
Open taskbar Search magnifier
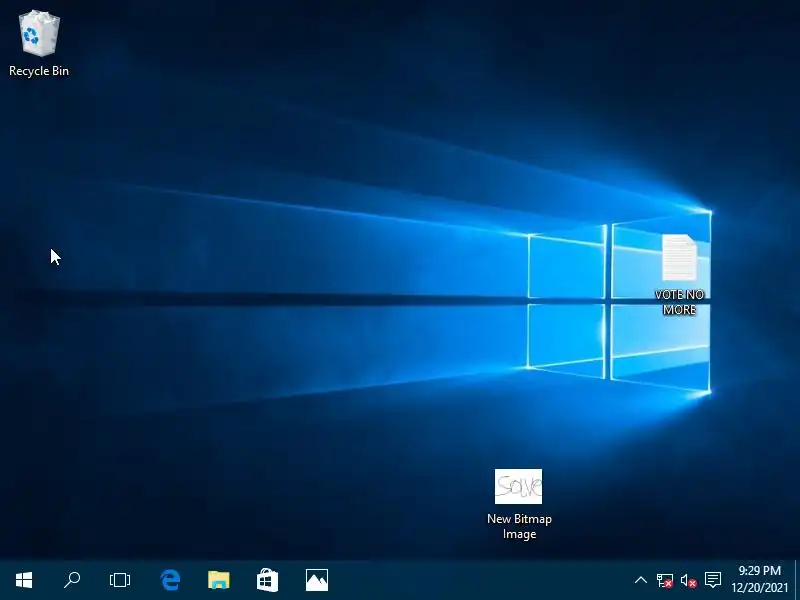pos(72,580)
